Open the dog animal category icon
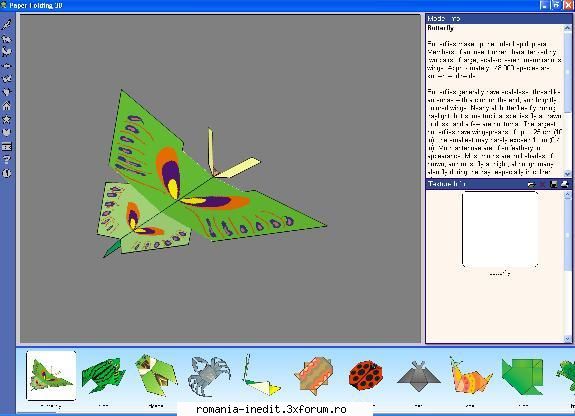Screen dimensions: 575x416 [7, 38]
